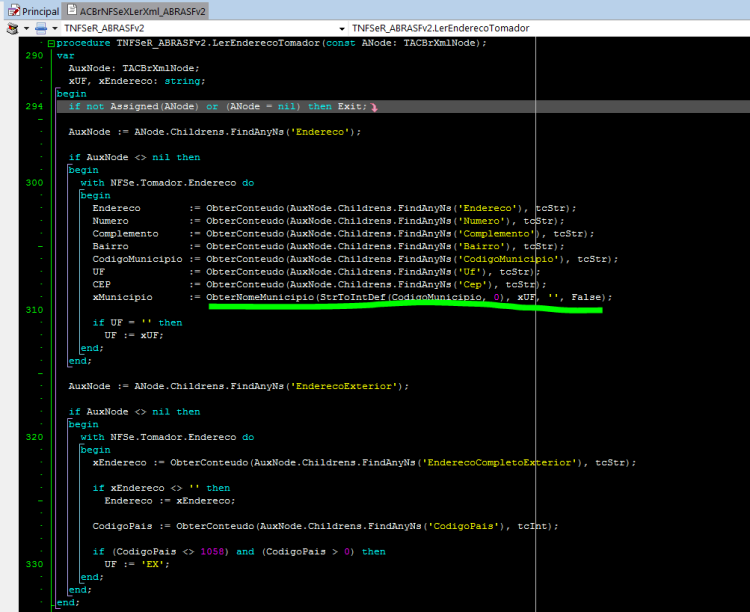Expand the TNFSeR_ABRASFv2 class combo box arrow

342,29
